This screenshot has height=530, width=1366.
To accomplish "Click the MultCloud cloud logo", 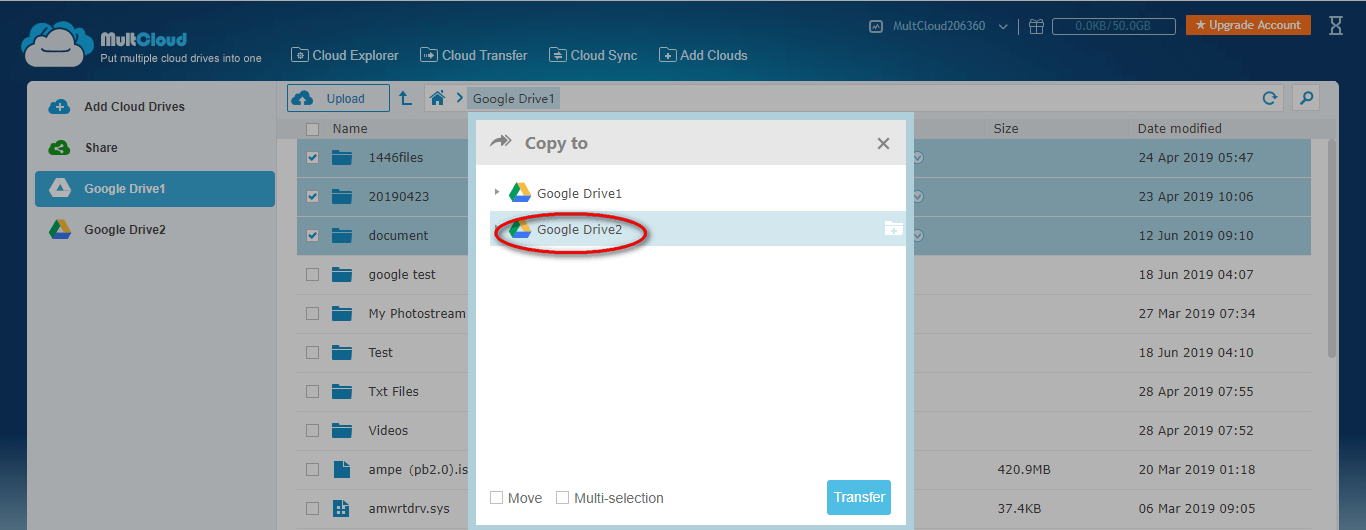I will click(x=57, y=44).
